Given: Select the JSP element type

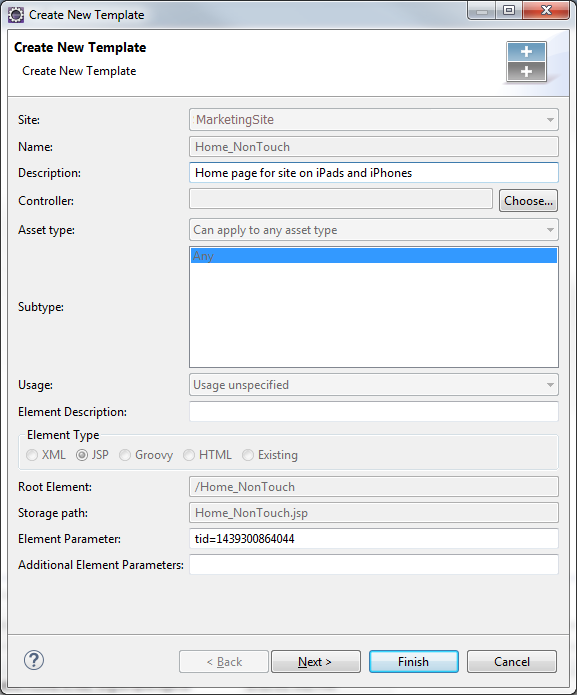Looking at the screenshot, I should coord(92,455).
